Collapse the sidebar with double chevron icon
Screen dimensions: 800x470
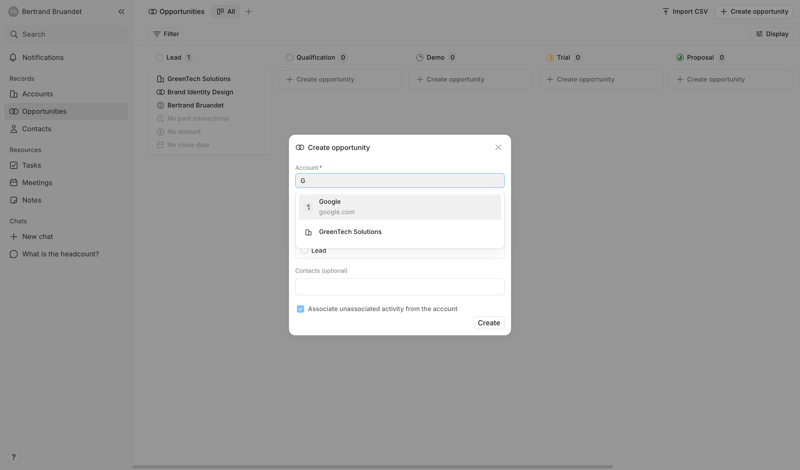pos(121,11)
